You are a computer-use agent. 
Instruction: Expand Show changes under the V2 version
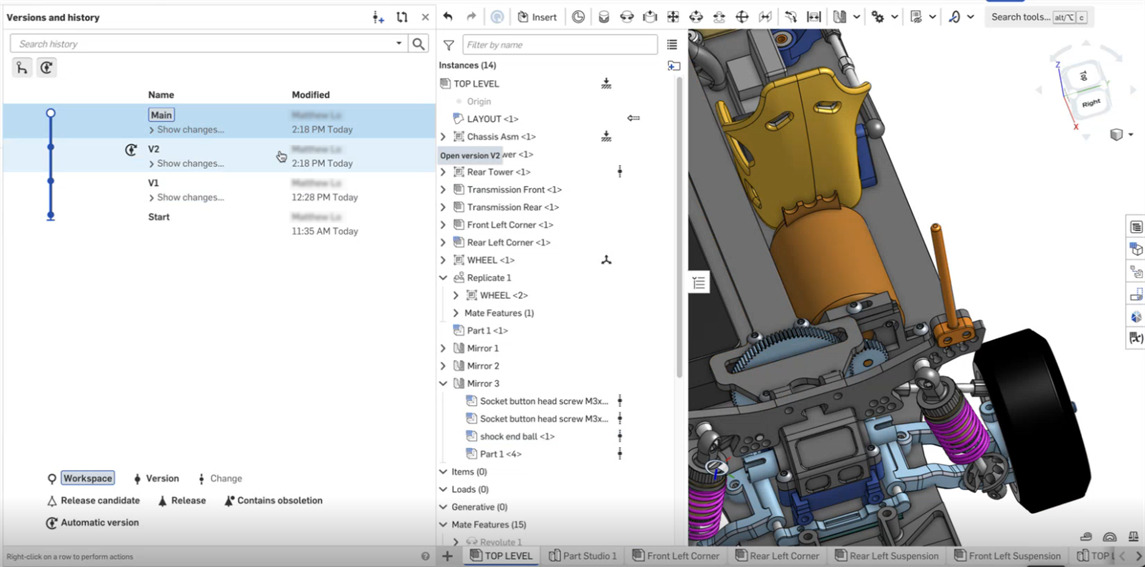185,163
